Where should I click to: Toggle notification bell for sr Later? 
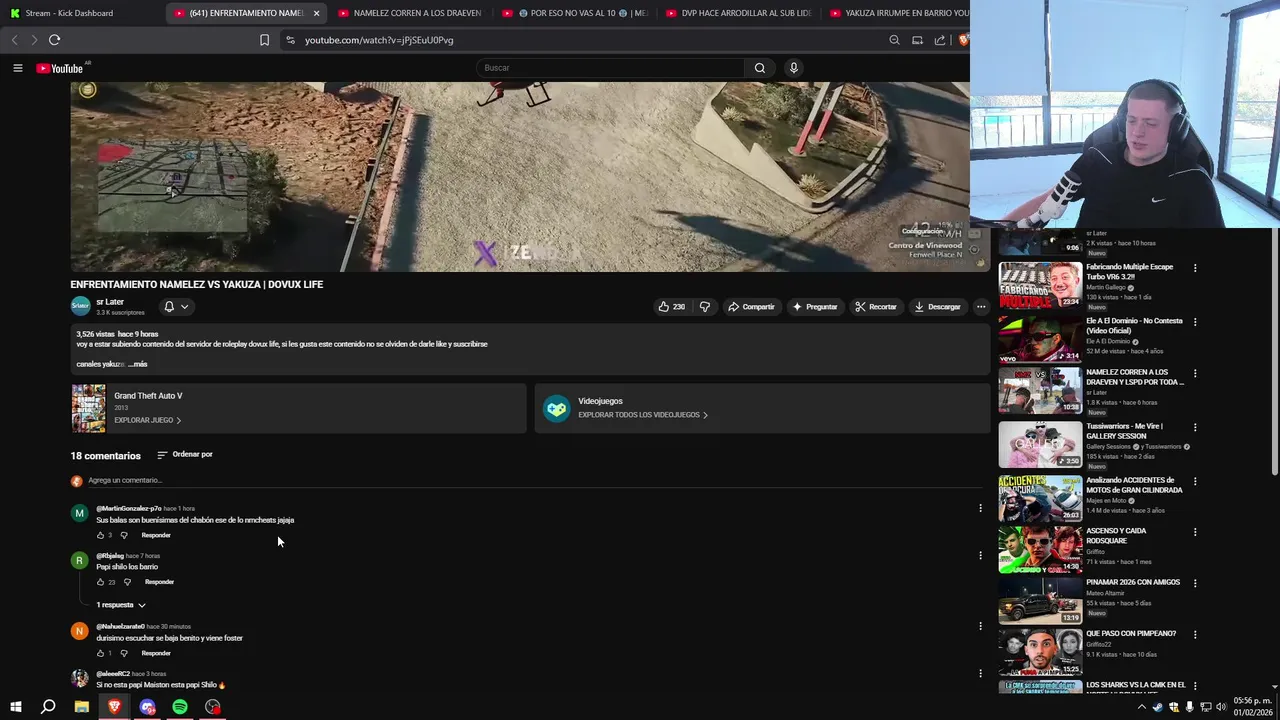(176, 307)
